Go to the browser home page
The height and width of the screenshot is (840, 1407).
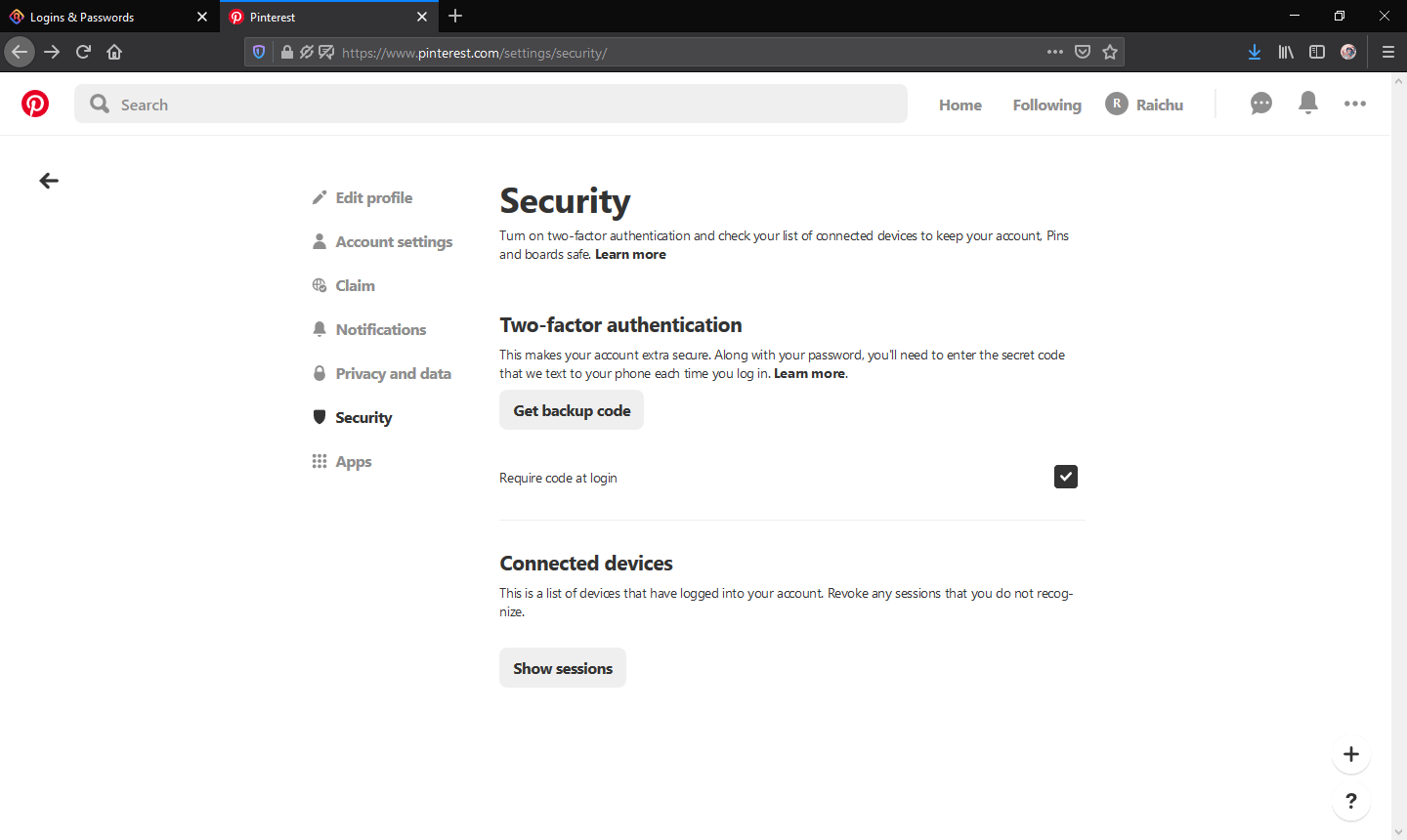[114, 52]
